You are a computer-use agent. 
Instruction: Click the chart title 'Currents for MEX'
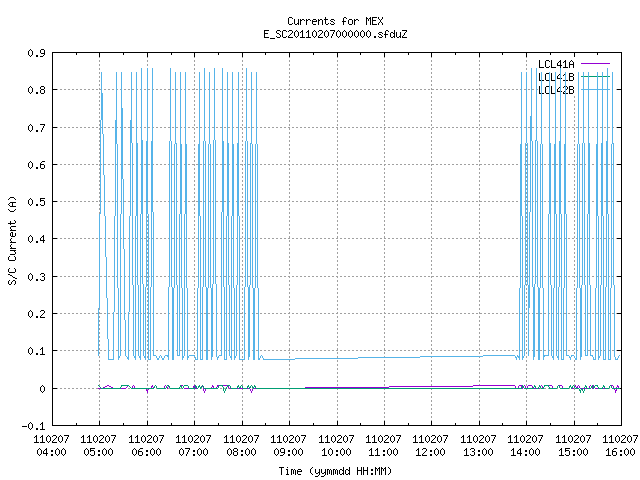335,21
